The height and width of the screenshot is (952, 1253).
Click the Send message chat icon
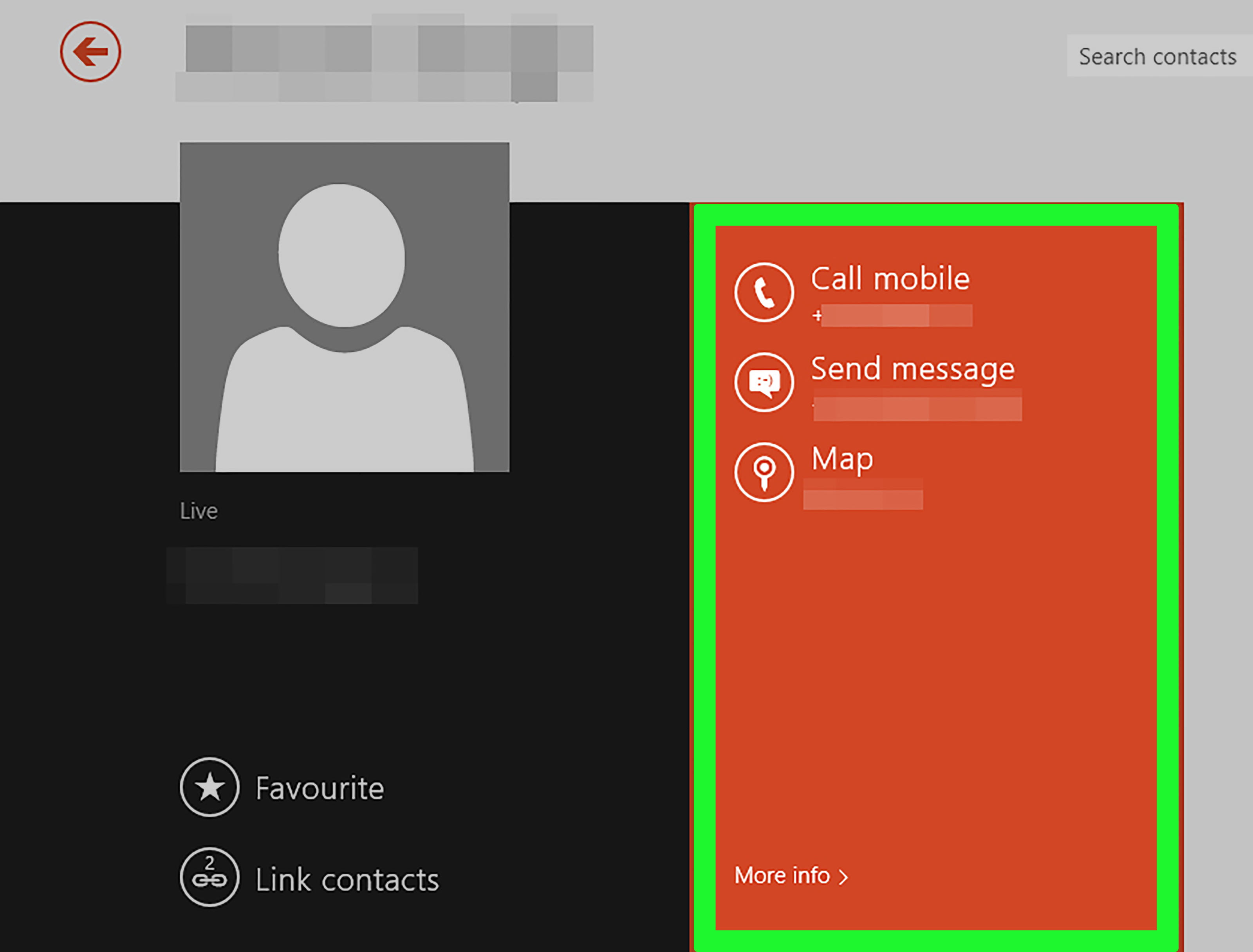(x=764, y=382)
